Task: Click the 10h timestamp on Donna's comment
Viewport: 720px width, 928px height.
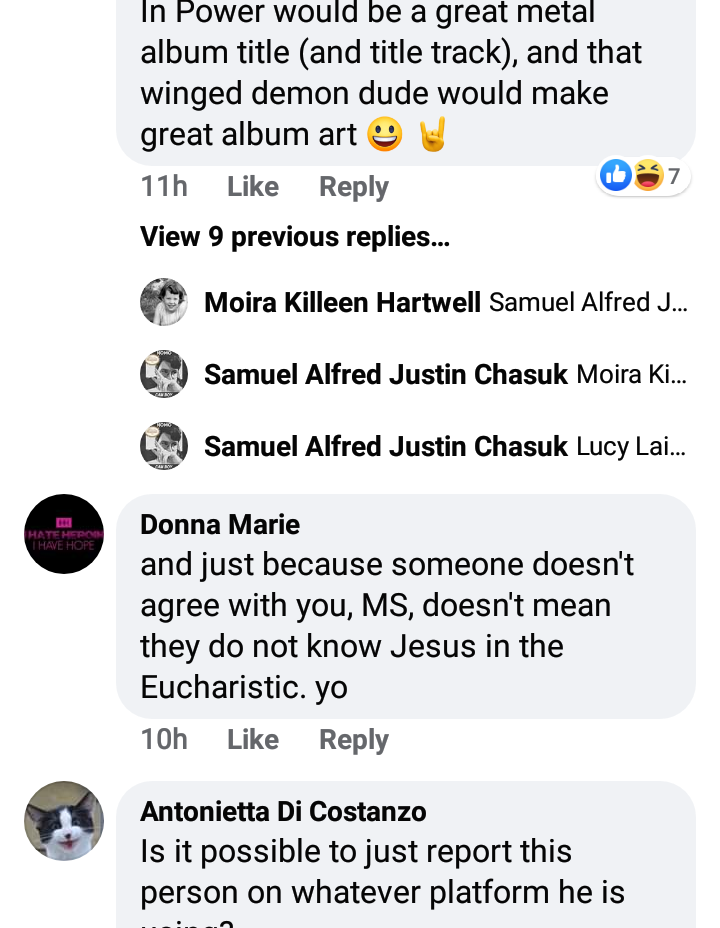Action: 164,739
